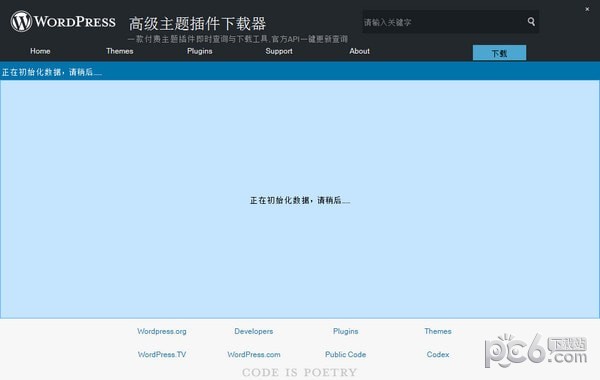This screenshot has height=380, width=600.
Task: Open the Developers footer link
Action: pos(254,331)
